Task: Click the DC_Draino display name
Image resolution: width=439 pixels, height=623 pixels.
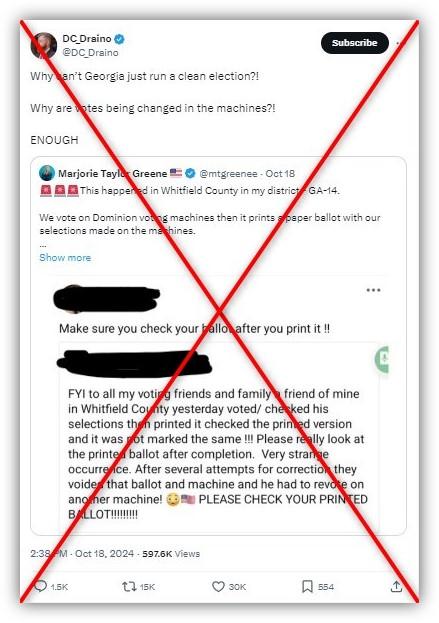Action: pyautogui.click(x=87, y=39)
